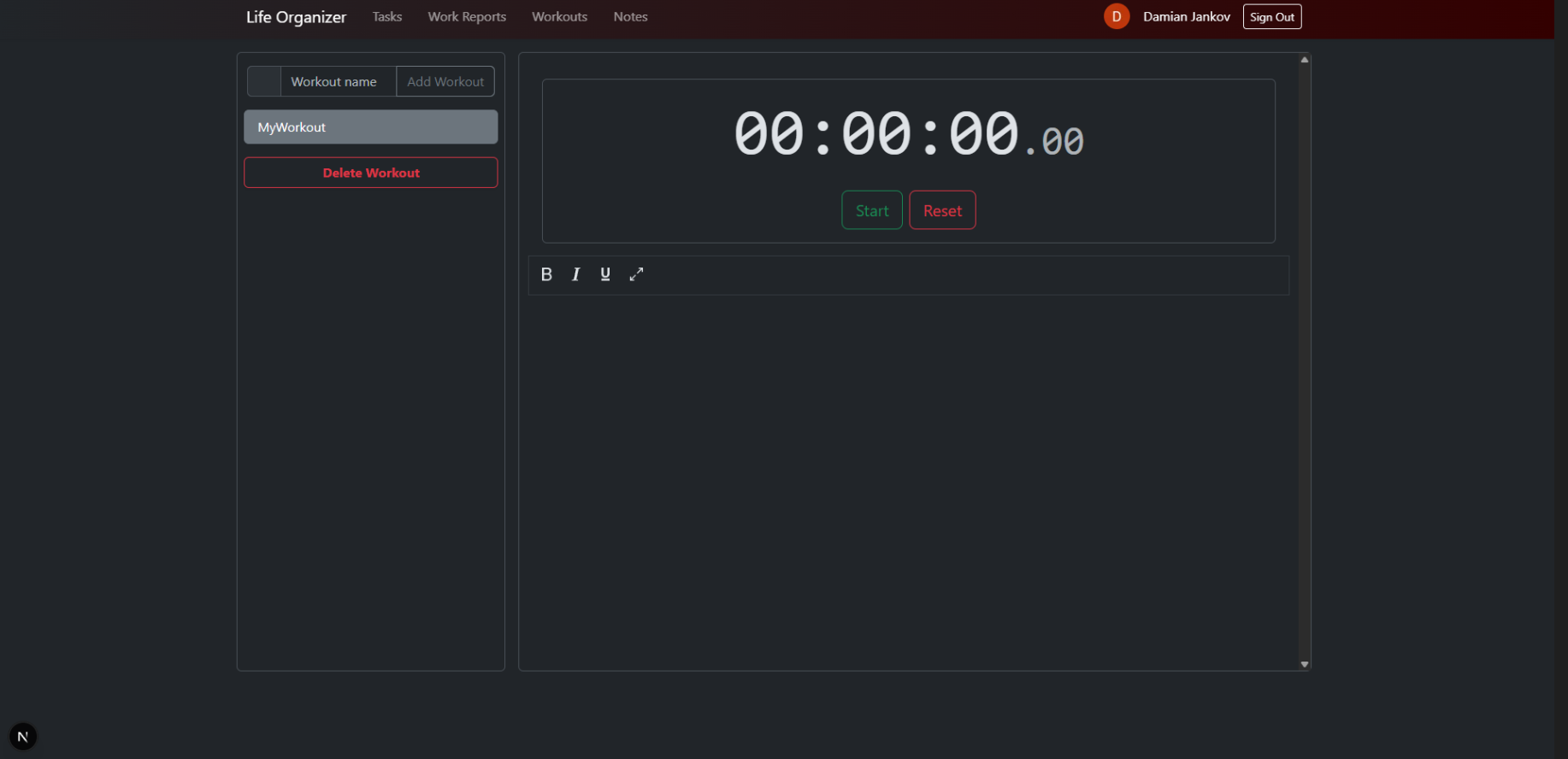Select the MyWorkout list item

[371, 126]
